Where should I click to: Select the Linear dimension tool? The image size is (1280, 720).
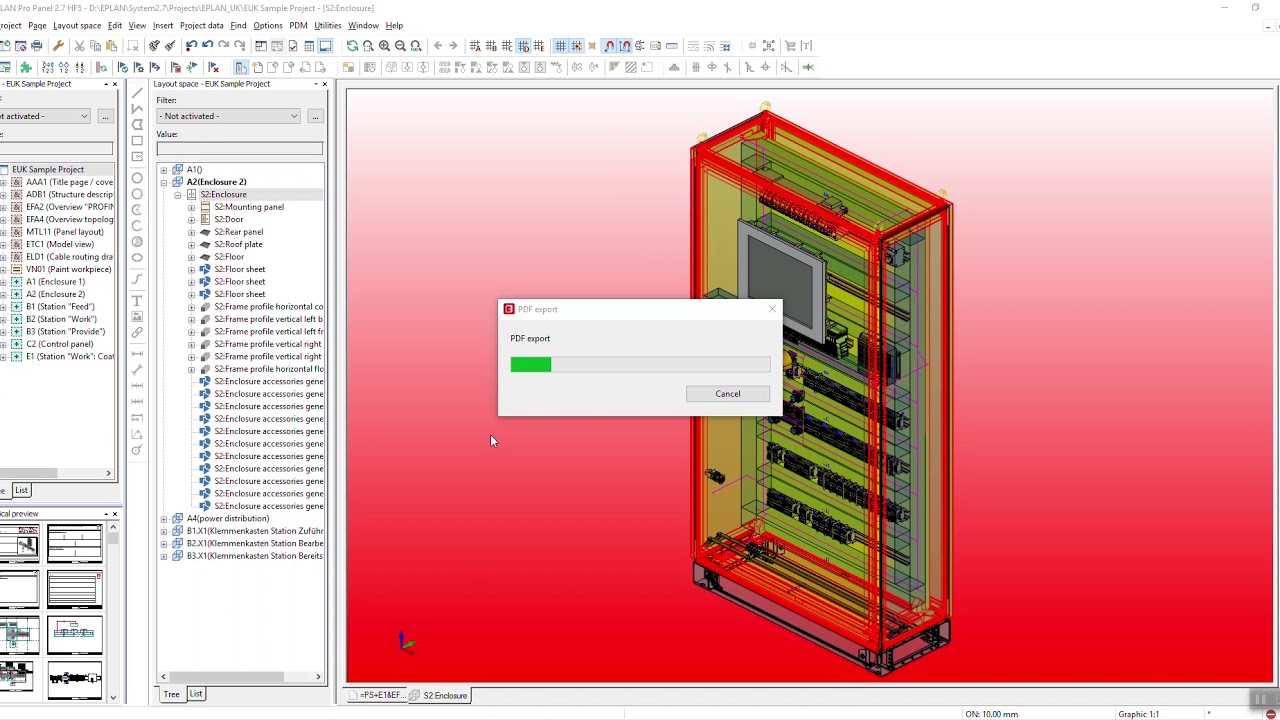pos(137,354)
